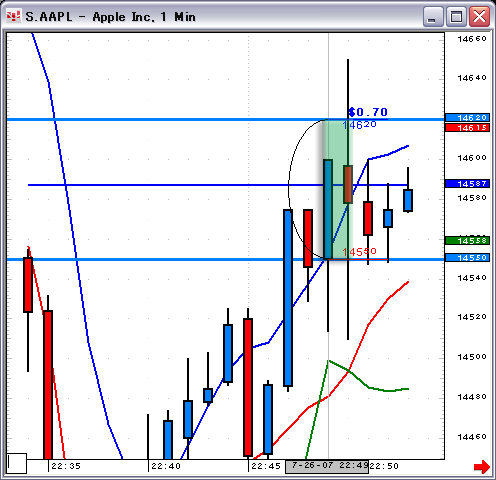
Task: Click the 22:35 time axis marker
Action: pos(66,466)
